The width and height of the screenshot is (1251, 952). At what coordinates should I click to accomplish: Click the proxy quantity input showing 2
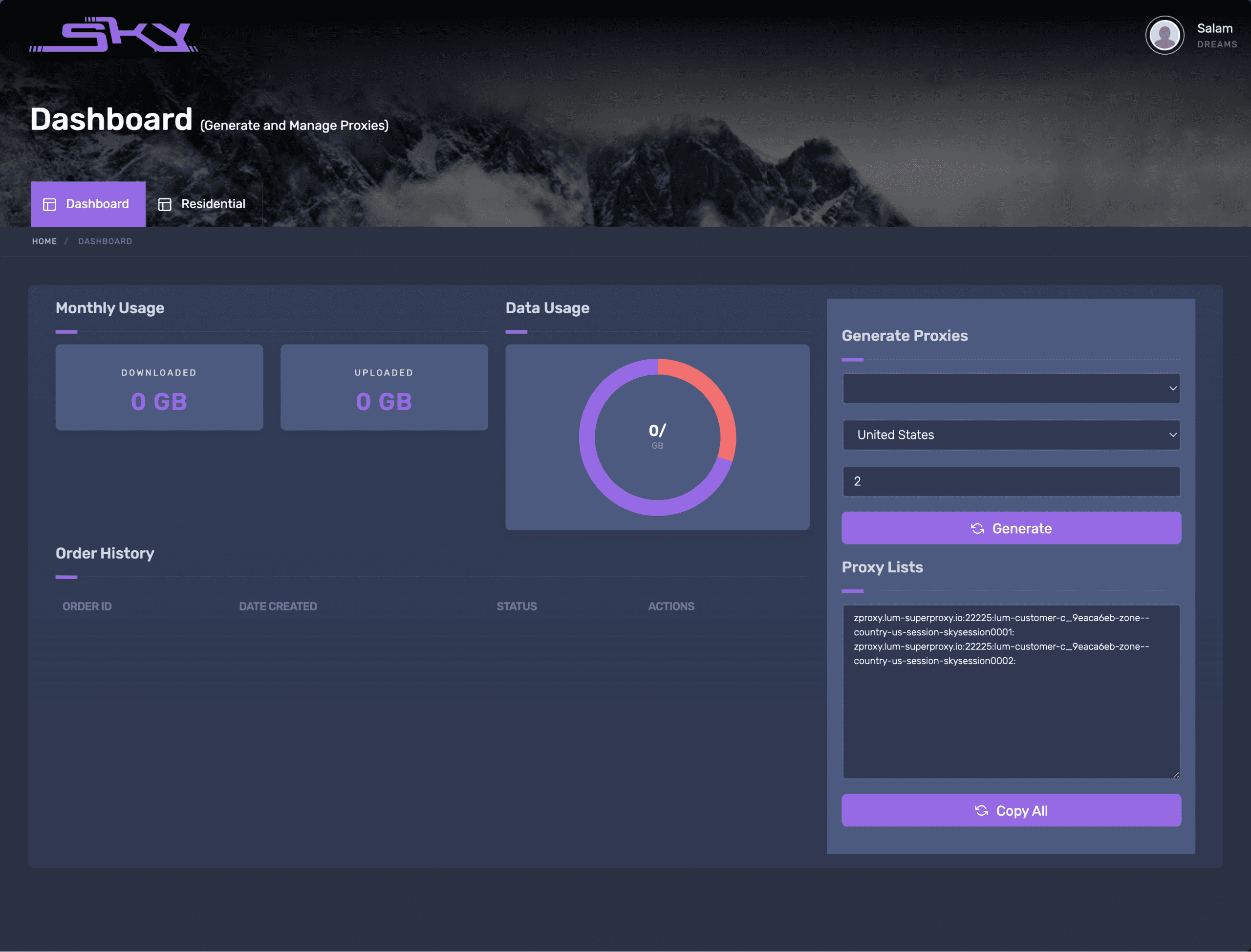point(1011,480)
